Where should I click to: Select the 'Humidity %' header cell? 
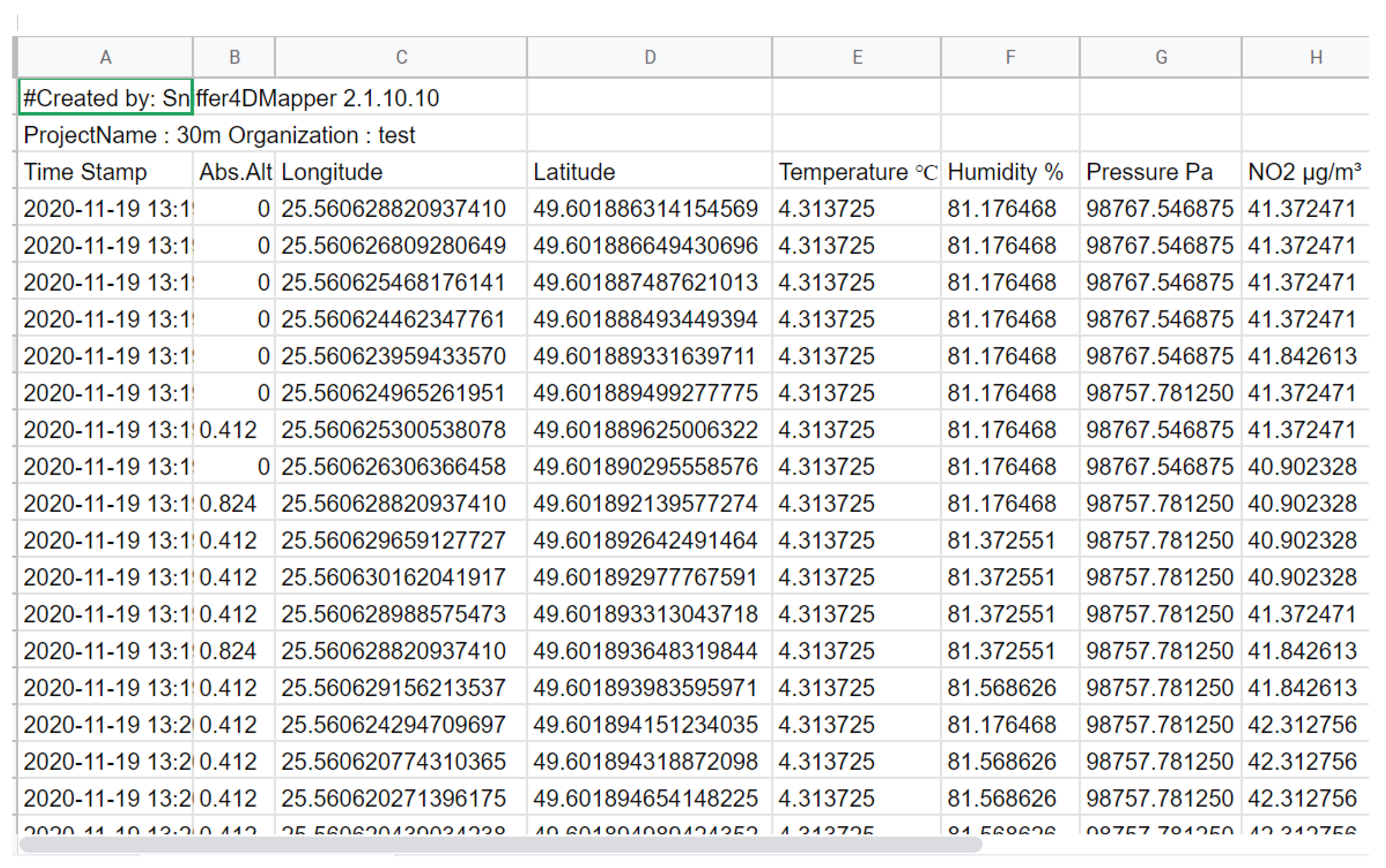click(1010, 172)
